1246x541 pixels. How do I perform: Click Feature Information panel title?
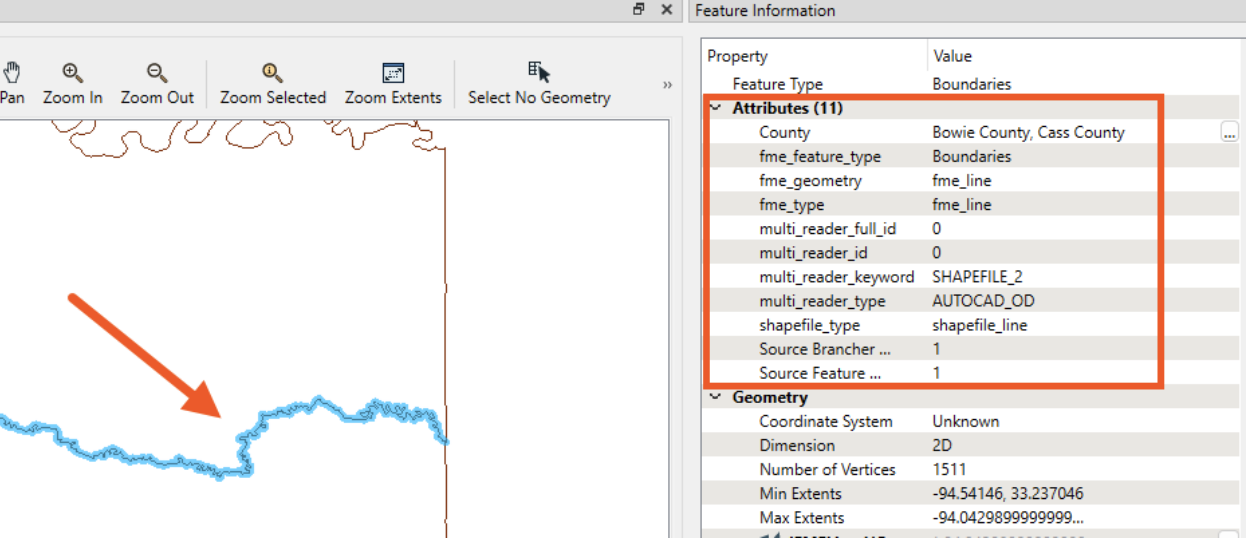765,10
